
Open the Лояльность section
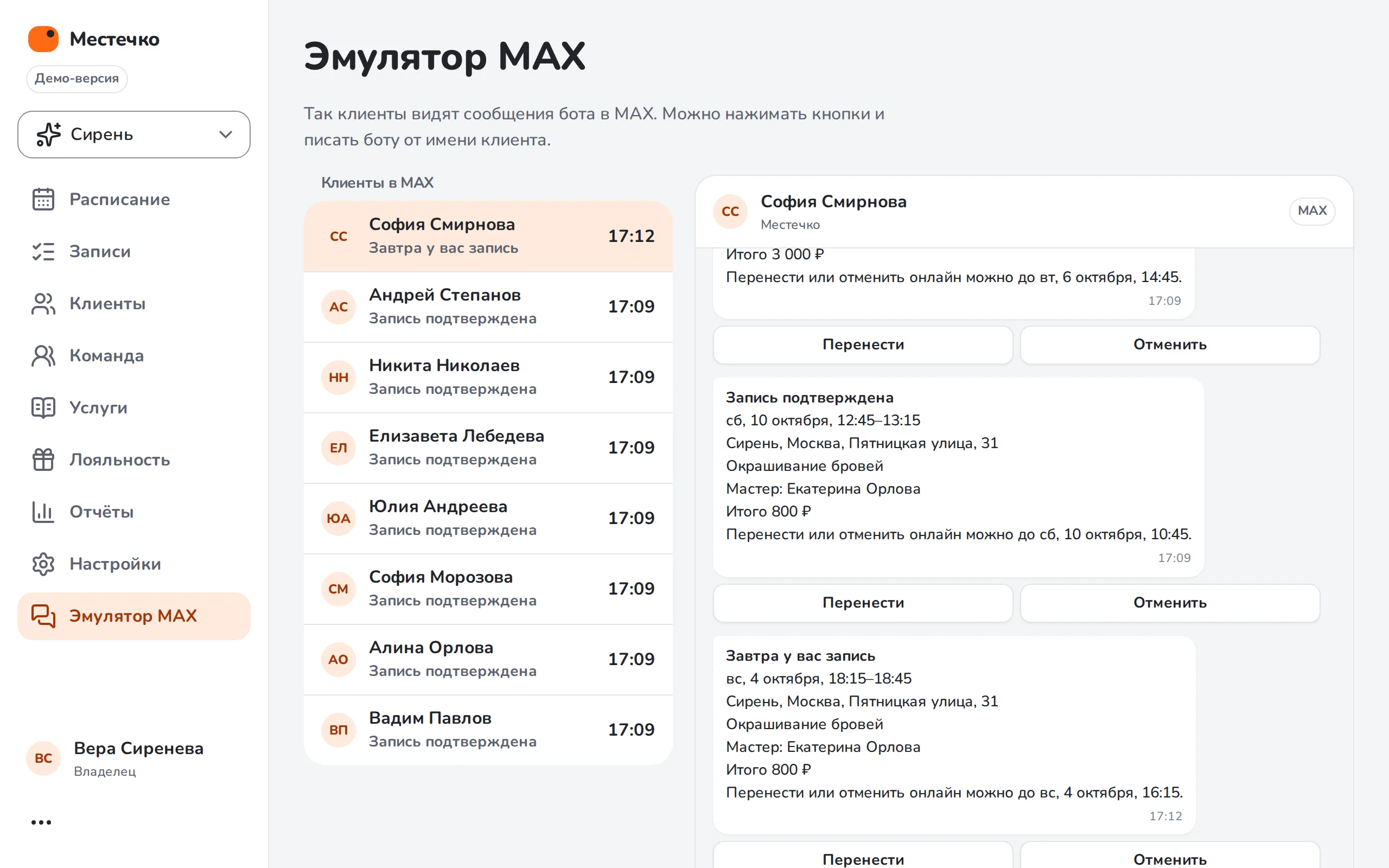(133, 460)
